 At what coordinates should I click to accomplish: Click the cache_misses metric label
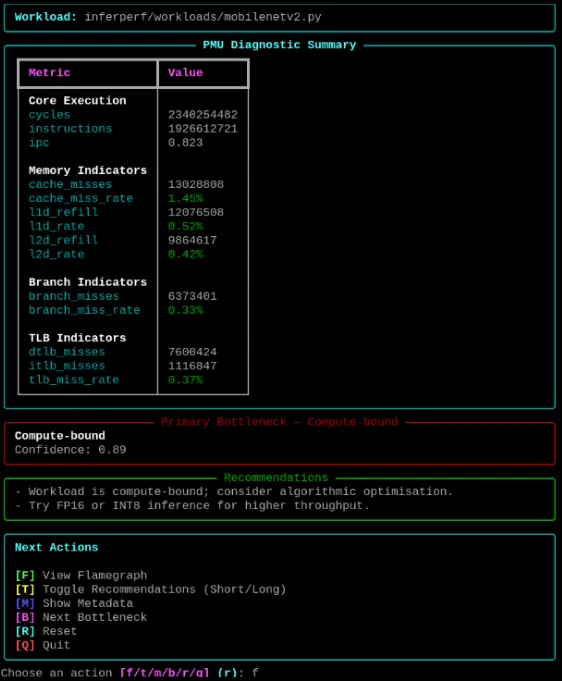[x=70, y=184]
